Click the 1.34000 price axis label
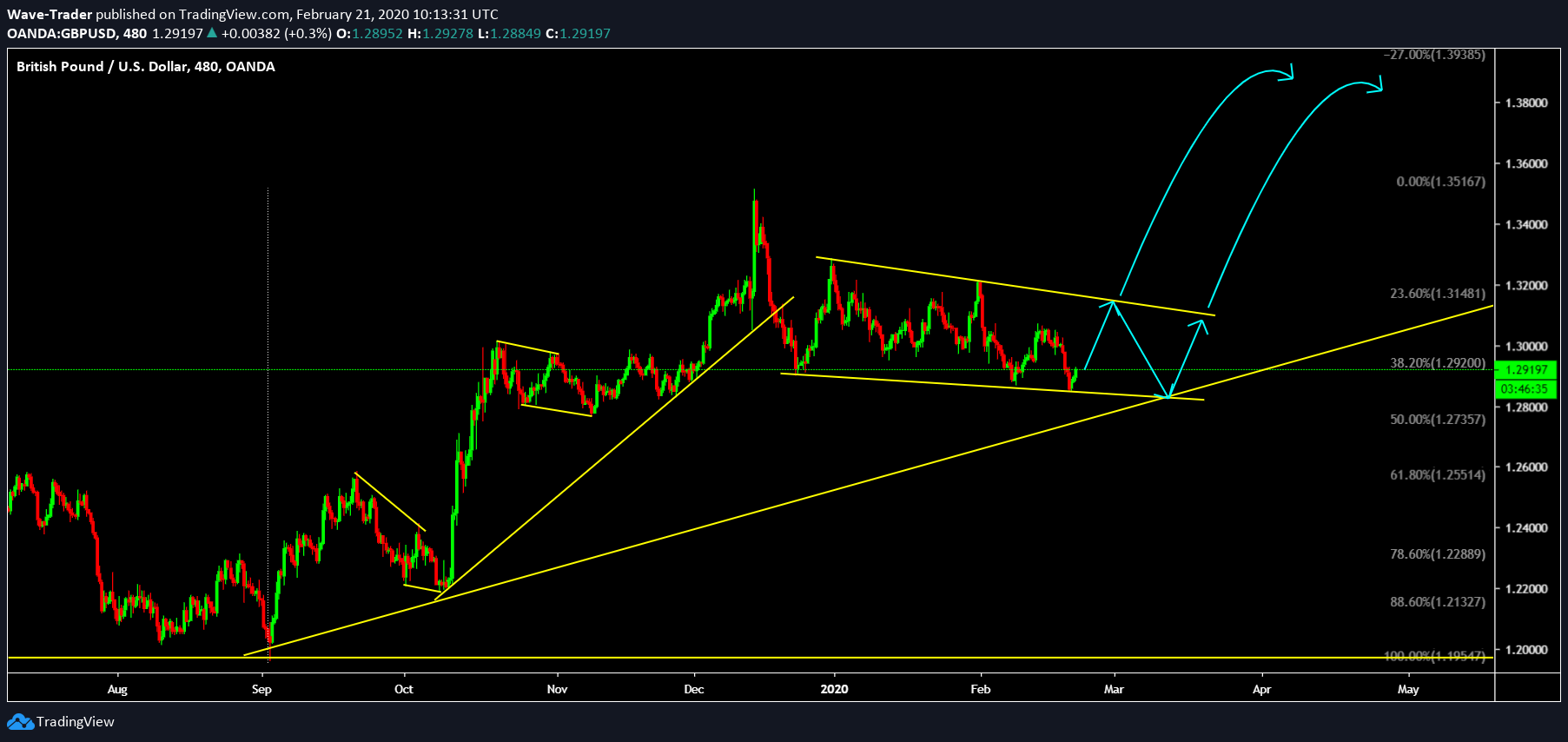Image resolution: width=1568 pixels, height=742 pixels. 1526,224
